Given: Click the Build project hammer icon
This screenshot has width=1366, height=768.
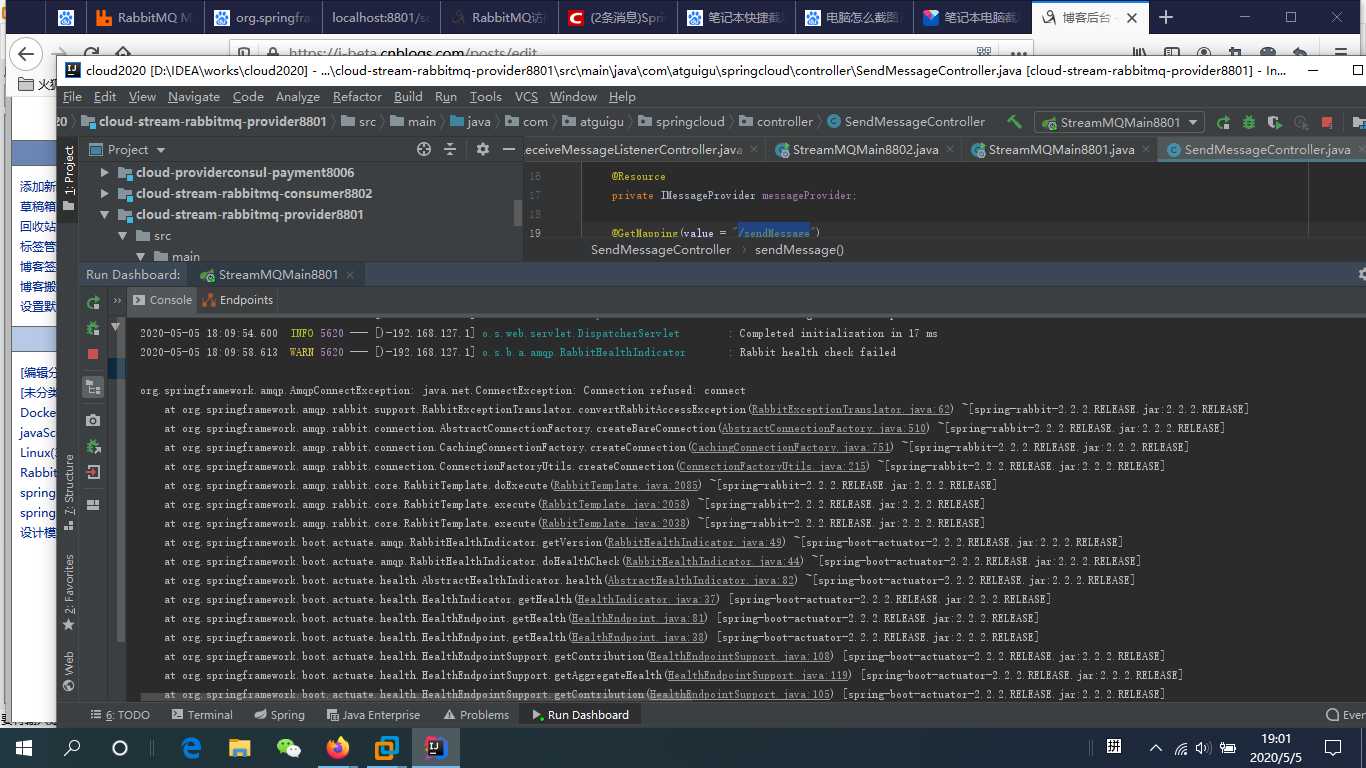Looking at the screenshot, I should (x=1014, y=122).
